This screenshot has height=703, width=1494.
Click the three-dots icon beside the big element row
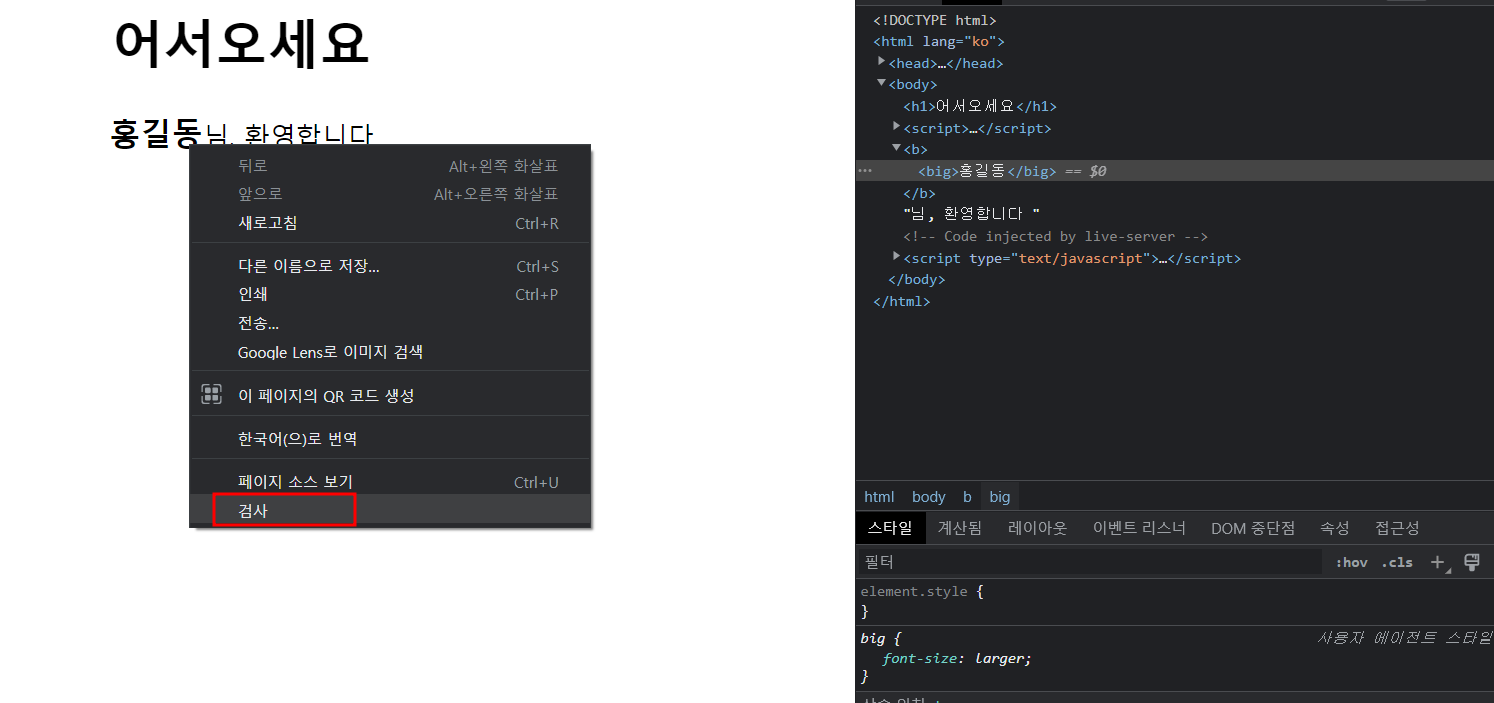point(864,171)
